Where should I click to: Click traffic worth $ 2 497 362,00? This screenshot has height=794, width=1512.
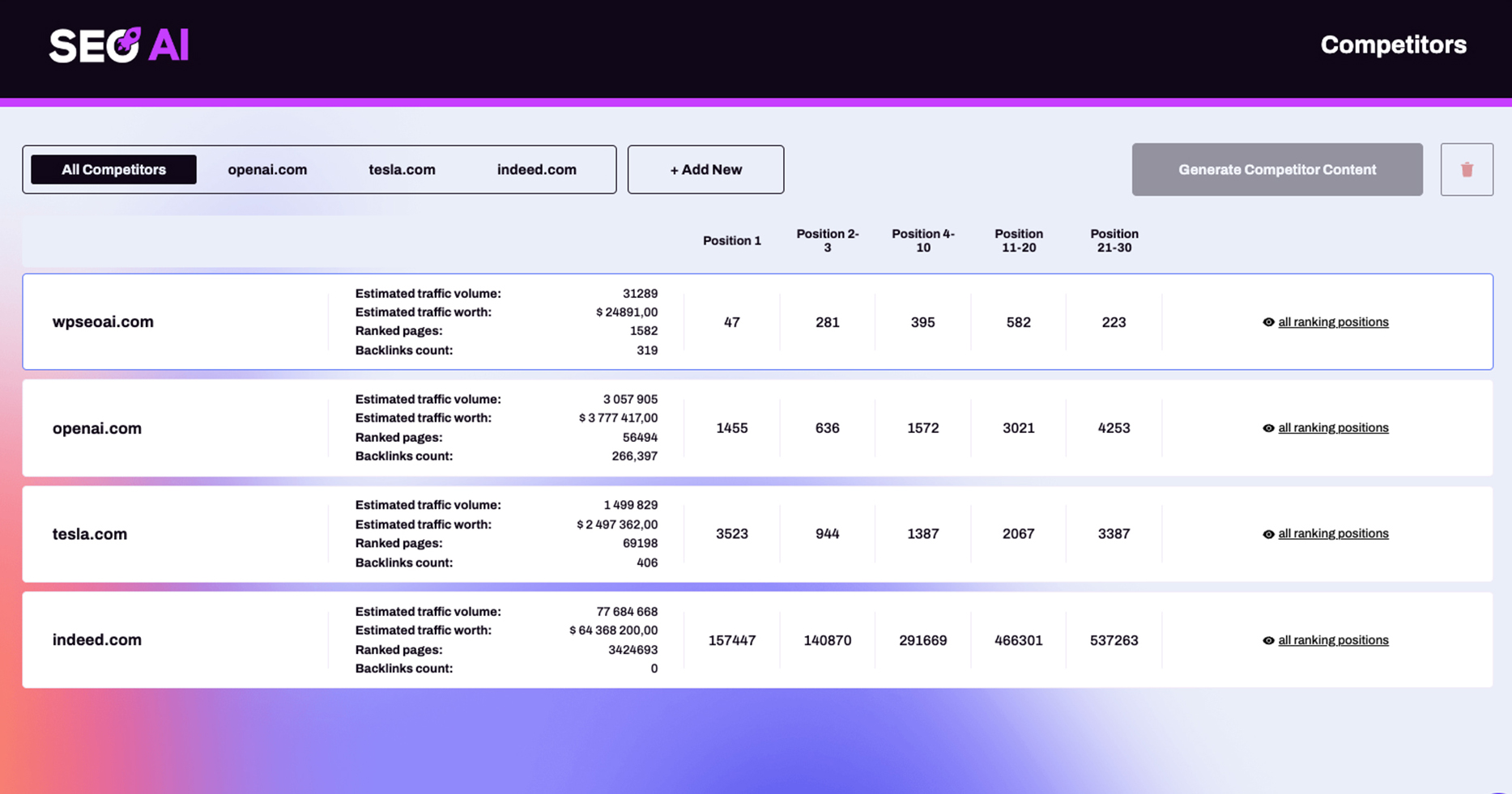[617, 524]
